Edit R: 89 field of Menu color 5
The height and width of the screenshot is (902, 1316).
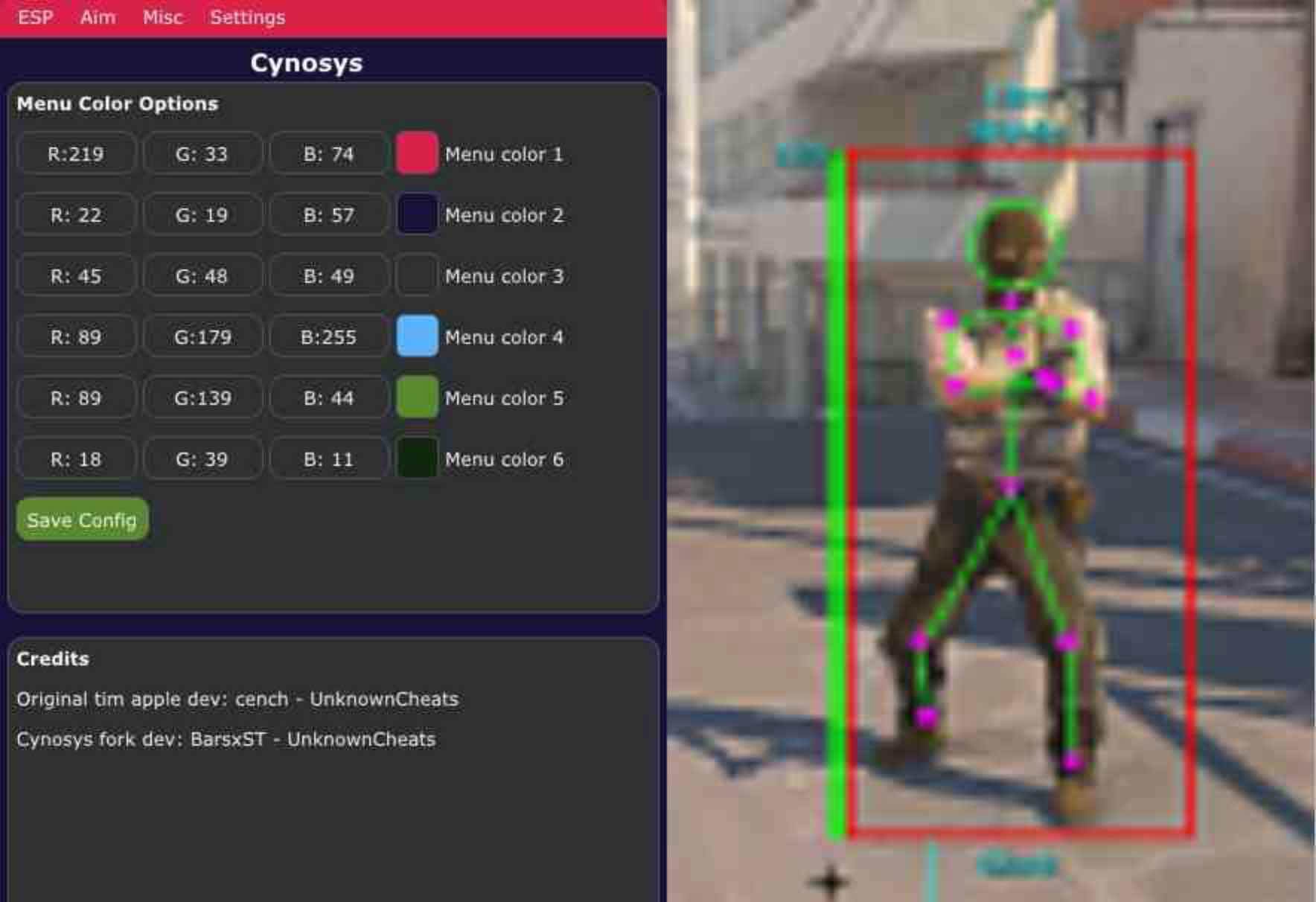[x=76, y=398]
